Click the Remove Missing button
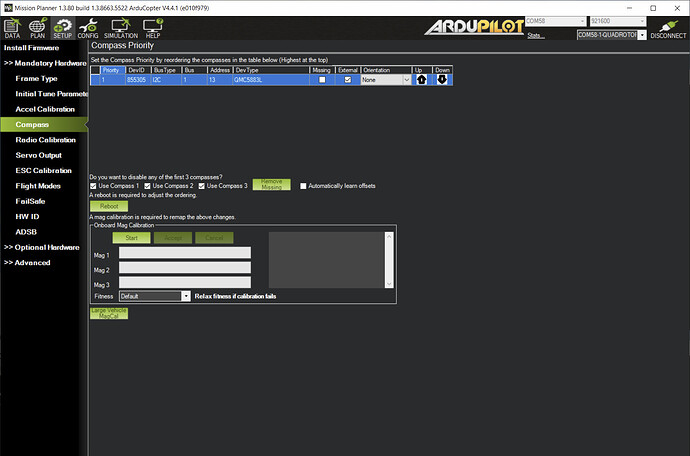Image resolution: width=690 pixels, height=456 pixels. click(272, 184)
